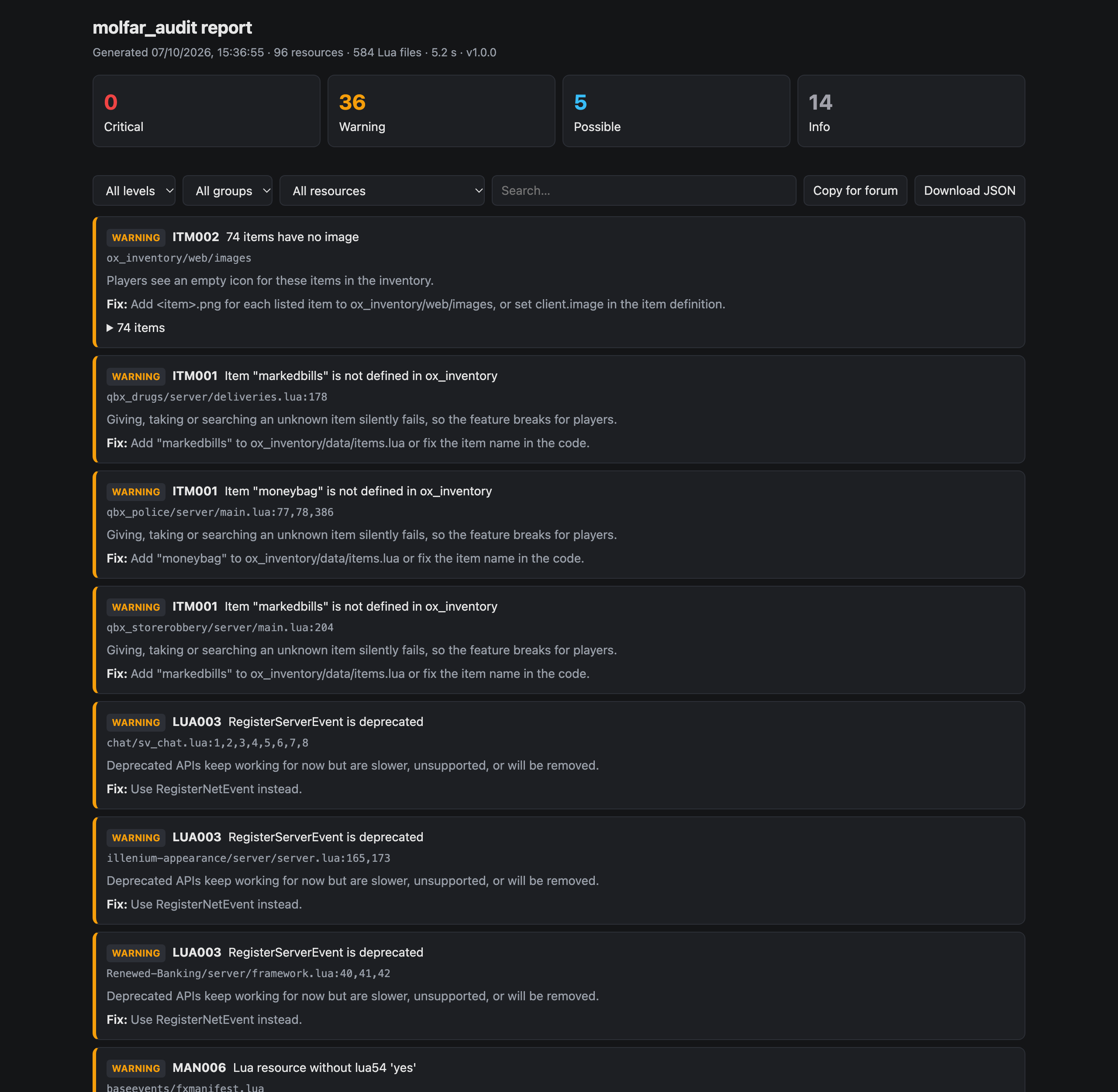Click the ITM002 rule code
Image resolution: width=1118 pixels, height=1092 pixels.
196,237
